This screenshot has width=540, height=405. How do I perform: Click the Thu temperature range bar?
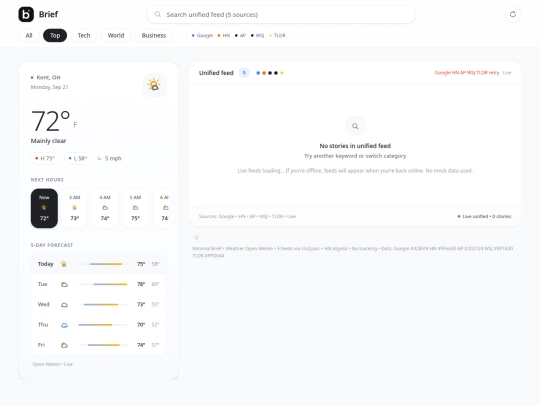[103, 325]
